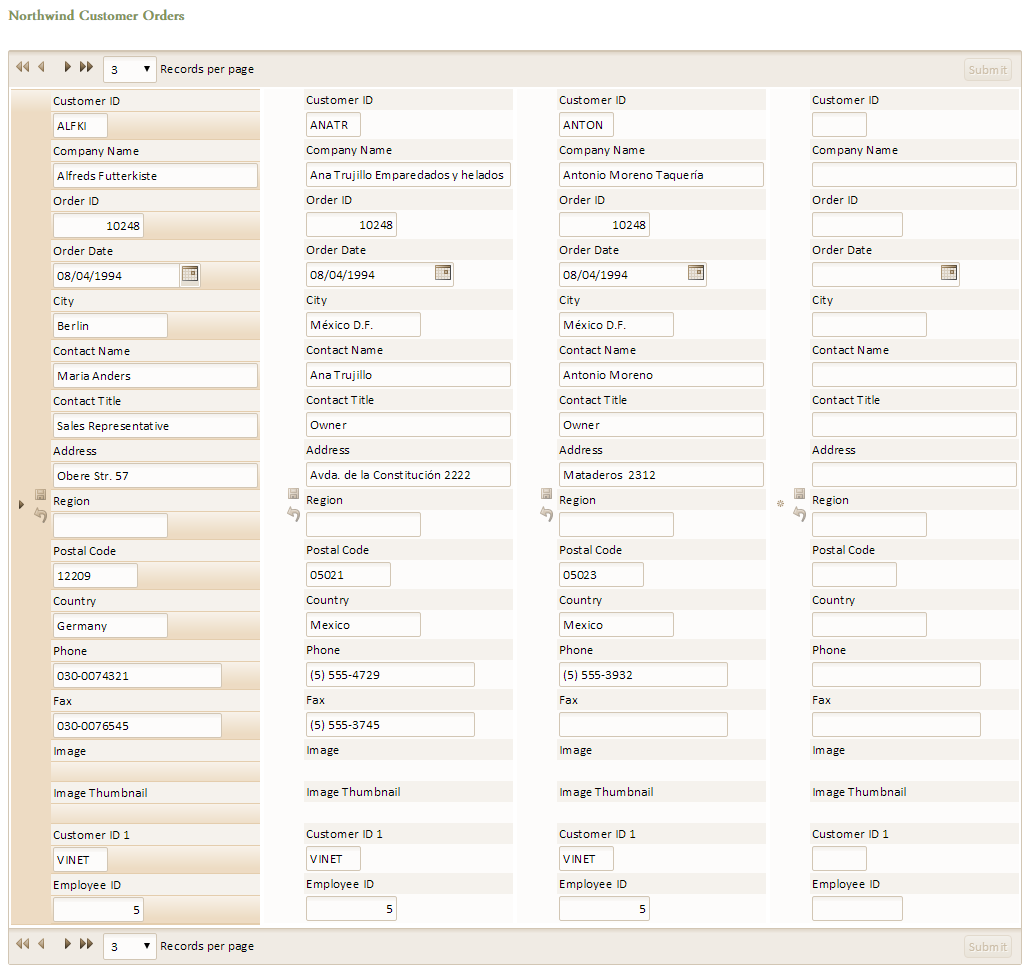
Task: Open calendar for ANATR order date
Action: tap(443, 273)
